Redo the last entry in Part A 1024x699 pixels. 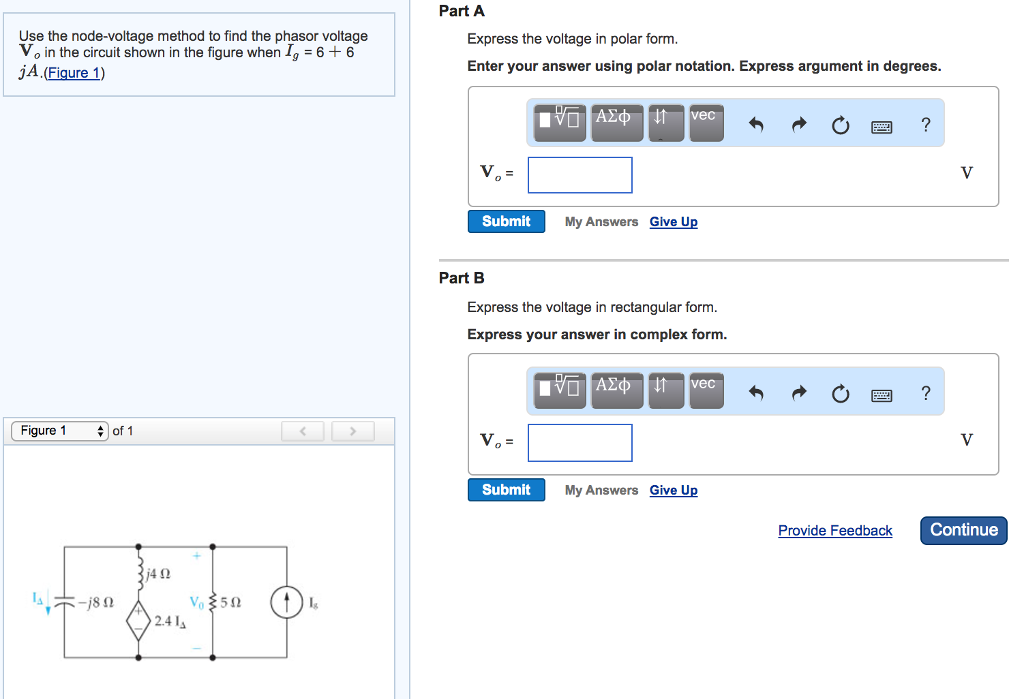[x=799, y=123]
